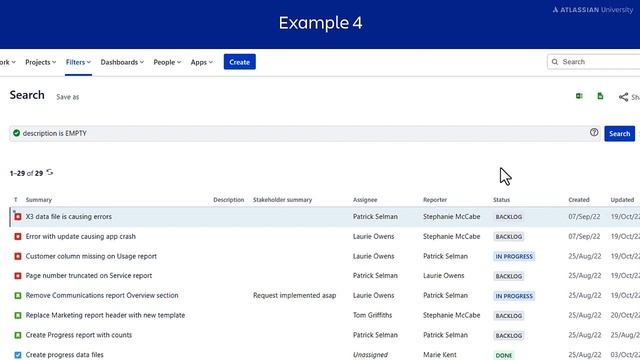Click bug icon for Error with update issue
The image size is (640, 360).
click(x=18, y=236)
